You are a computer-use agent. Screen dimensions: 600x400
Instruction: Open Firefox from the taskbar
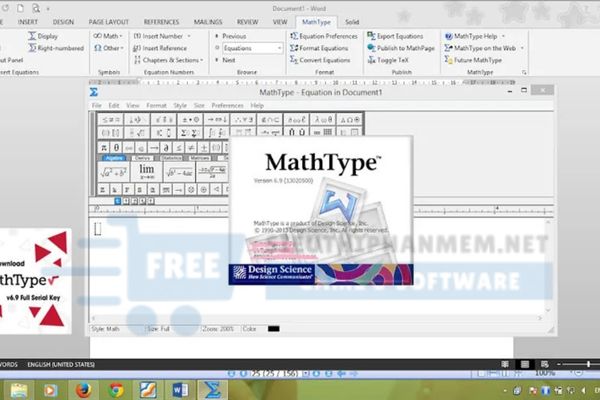[83, 390]
